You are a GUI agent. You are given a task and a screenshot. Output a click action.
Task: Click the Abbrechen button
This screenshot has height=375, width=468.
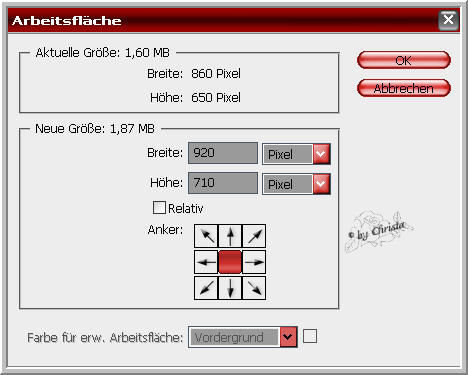tap(404, 88)
